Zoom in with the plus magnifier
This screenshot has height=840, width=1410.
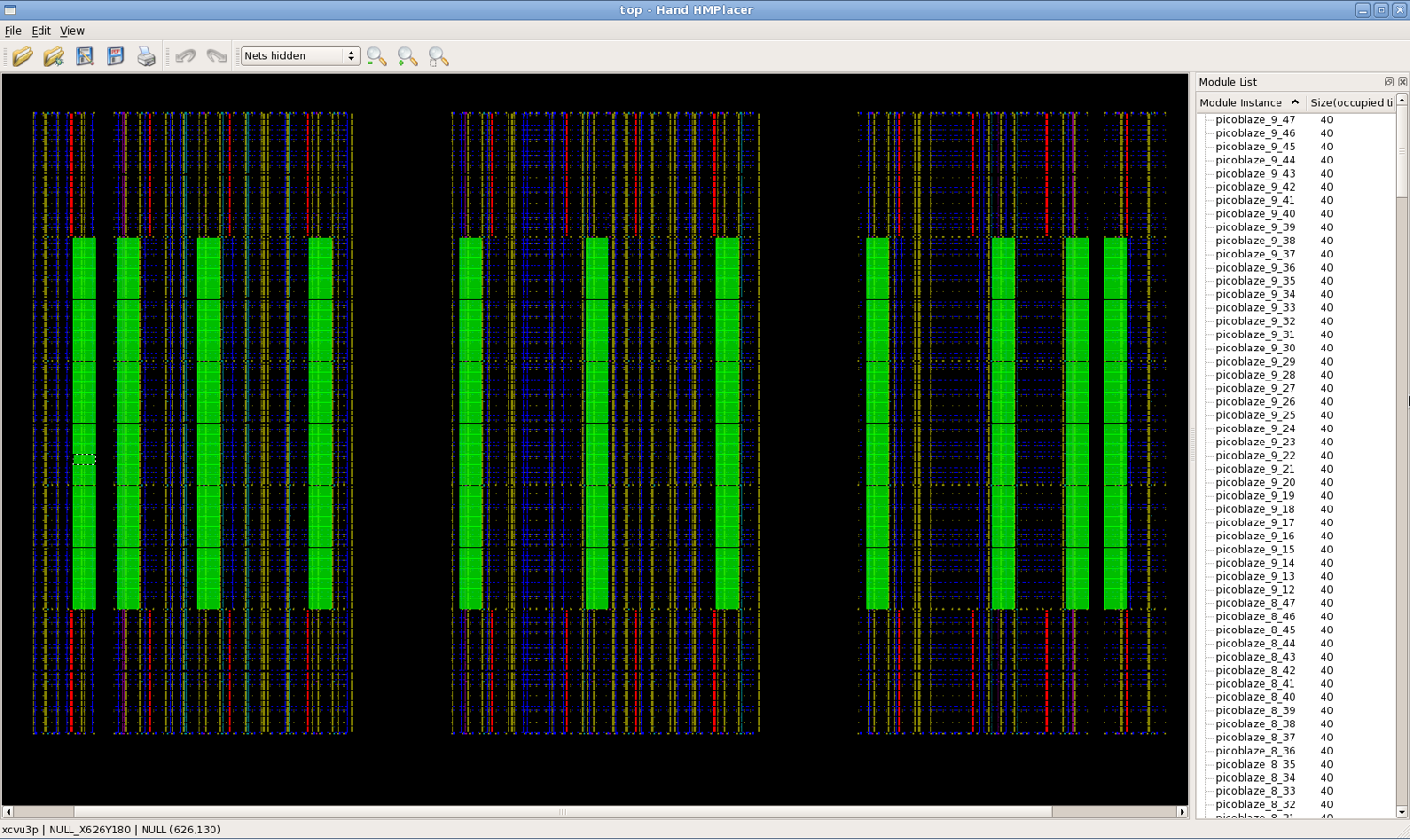tap(408, 56)
